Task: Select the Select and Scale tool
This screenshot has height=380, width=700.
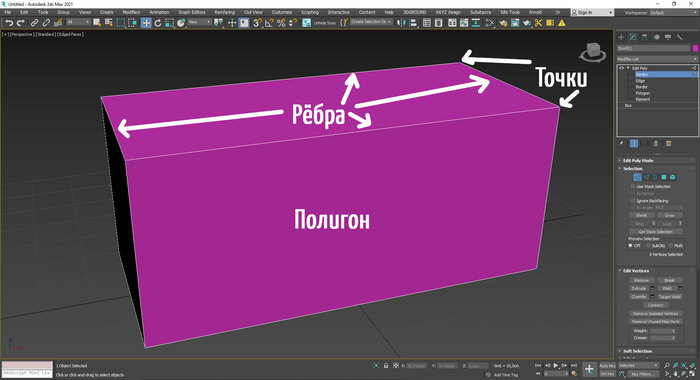Action: (169, 23)
